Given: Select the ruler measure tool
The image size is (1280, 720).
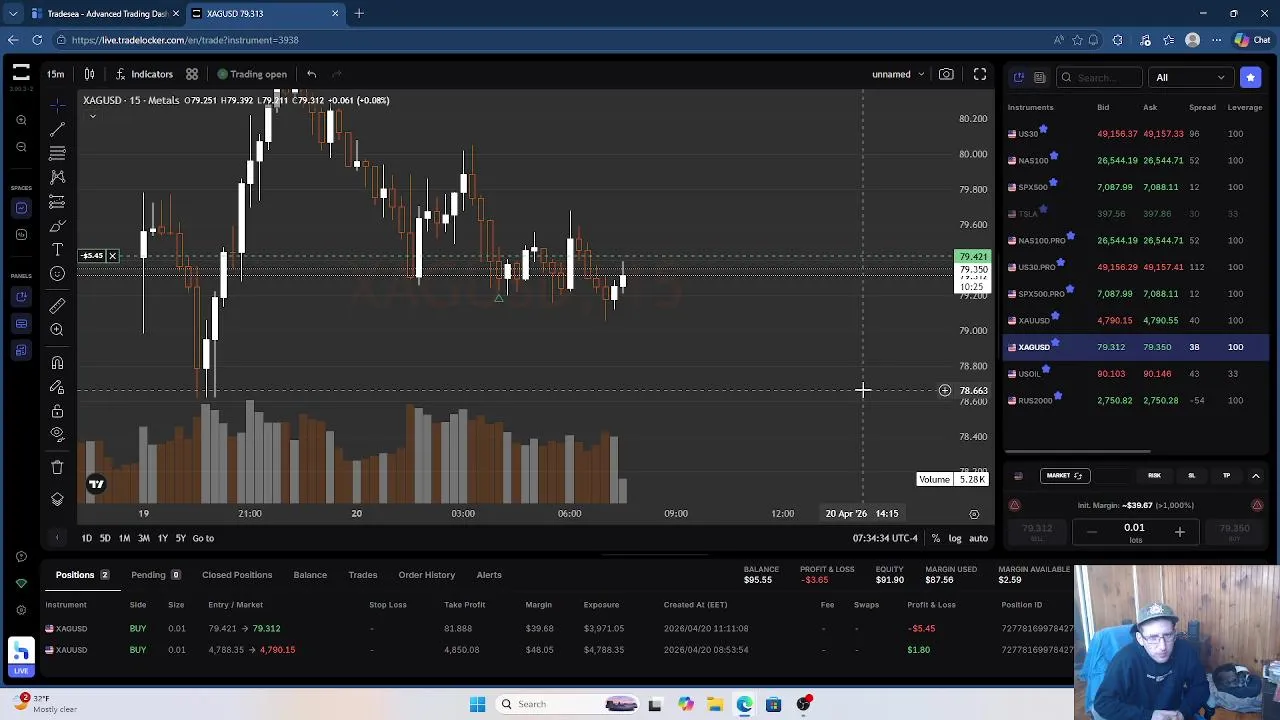Looking at the screenshot, I should tap(57, 306).
